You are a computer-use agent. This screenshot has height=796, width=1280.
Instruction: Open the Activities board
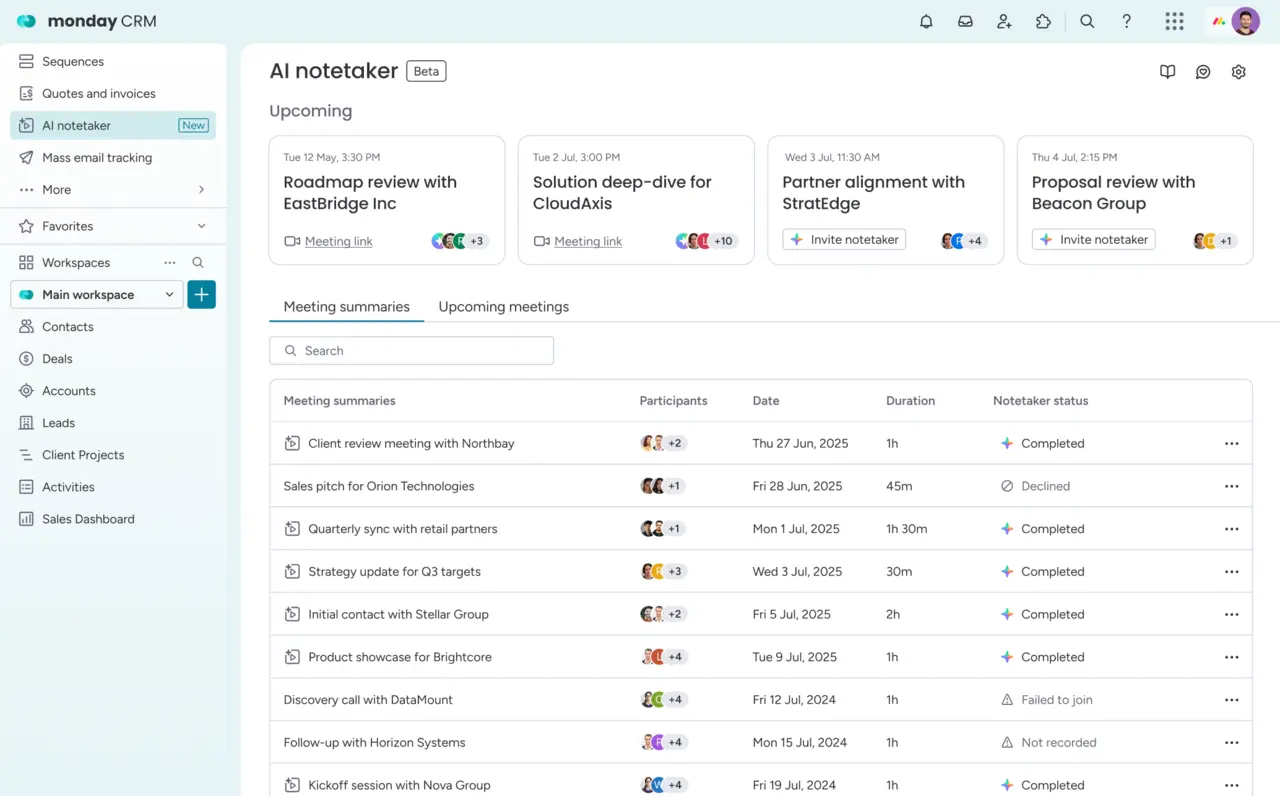click(113, 487)
